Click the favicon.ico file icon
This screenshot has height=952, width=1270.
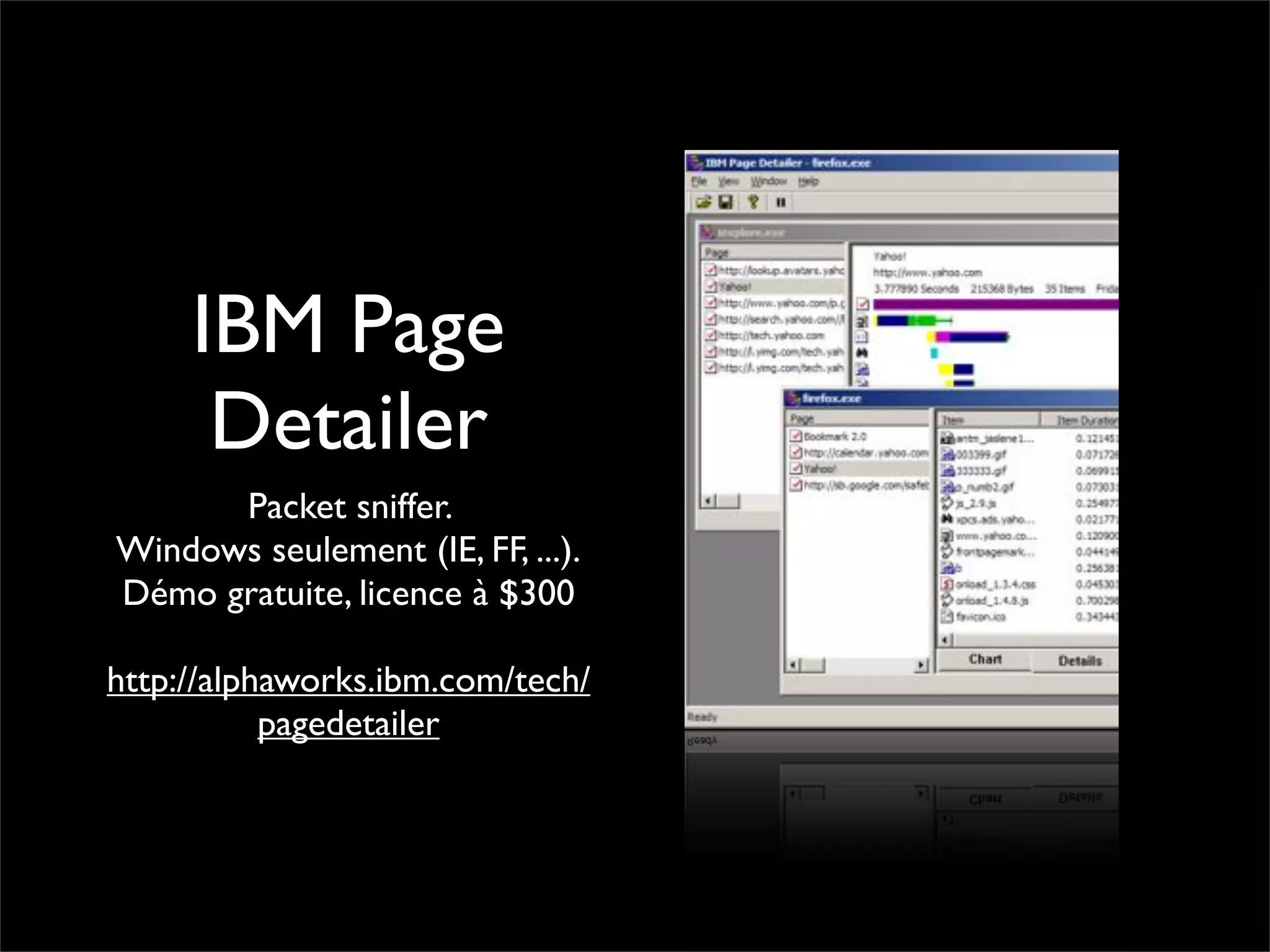[947, 617]
